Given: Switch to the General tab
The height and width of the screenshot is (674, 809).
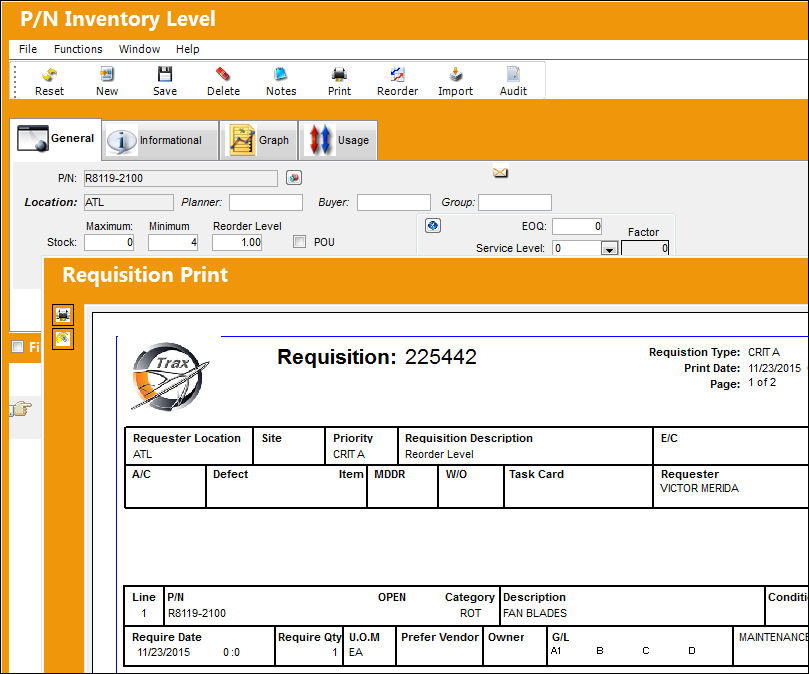Looking at the screenshot, I should coord(56,139).
